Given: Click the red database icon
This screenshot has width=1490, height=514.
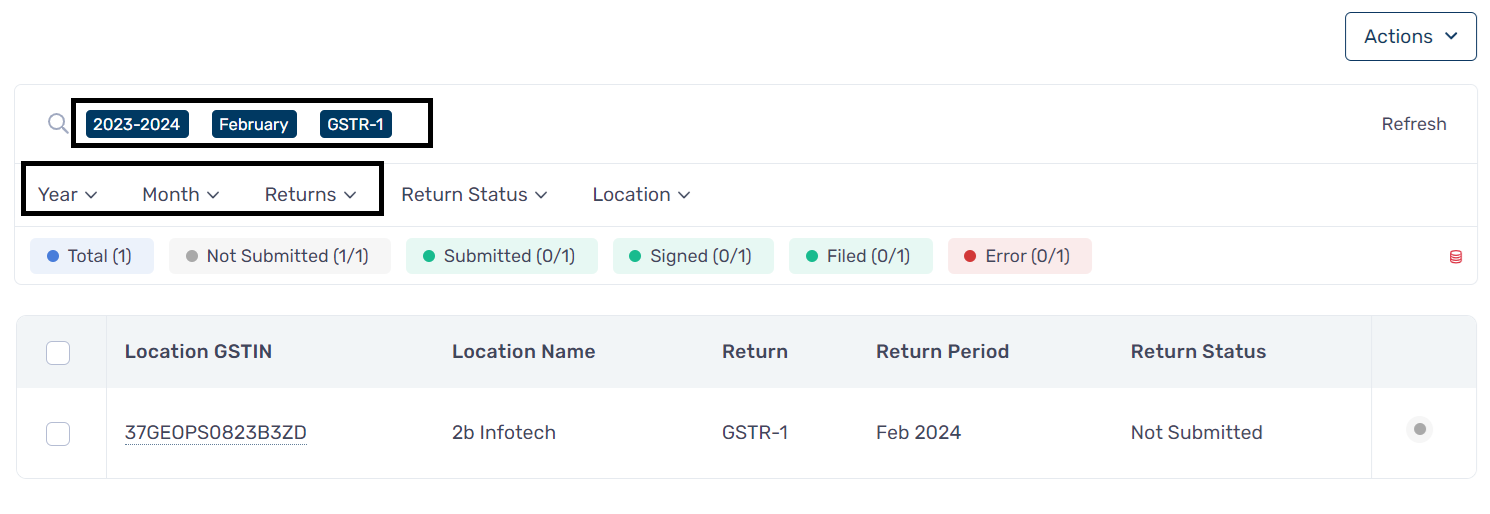Looking at the screenshot, I should click(x=1456, y=257).
